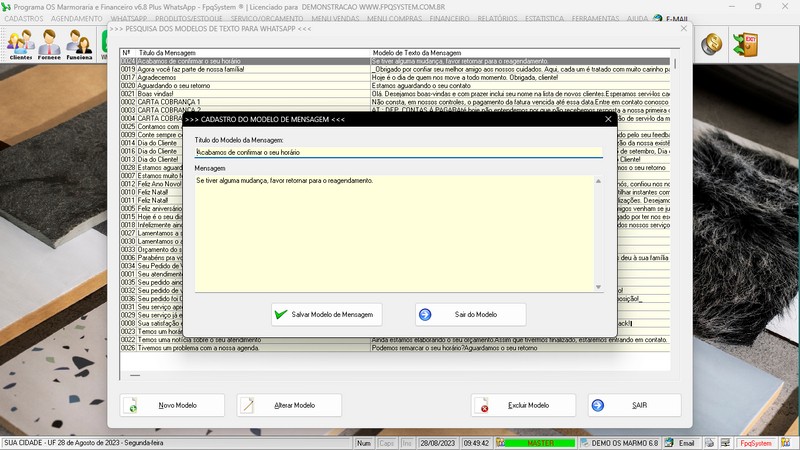
Task: Click the message area scroll down arrow
Action: (598, 287)
